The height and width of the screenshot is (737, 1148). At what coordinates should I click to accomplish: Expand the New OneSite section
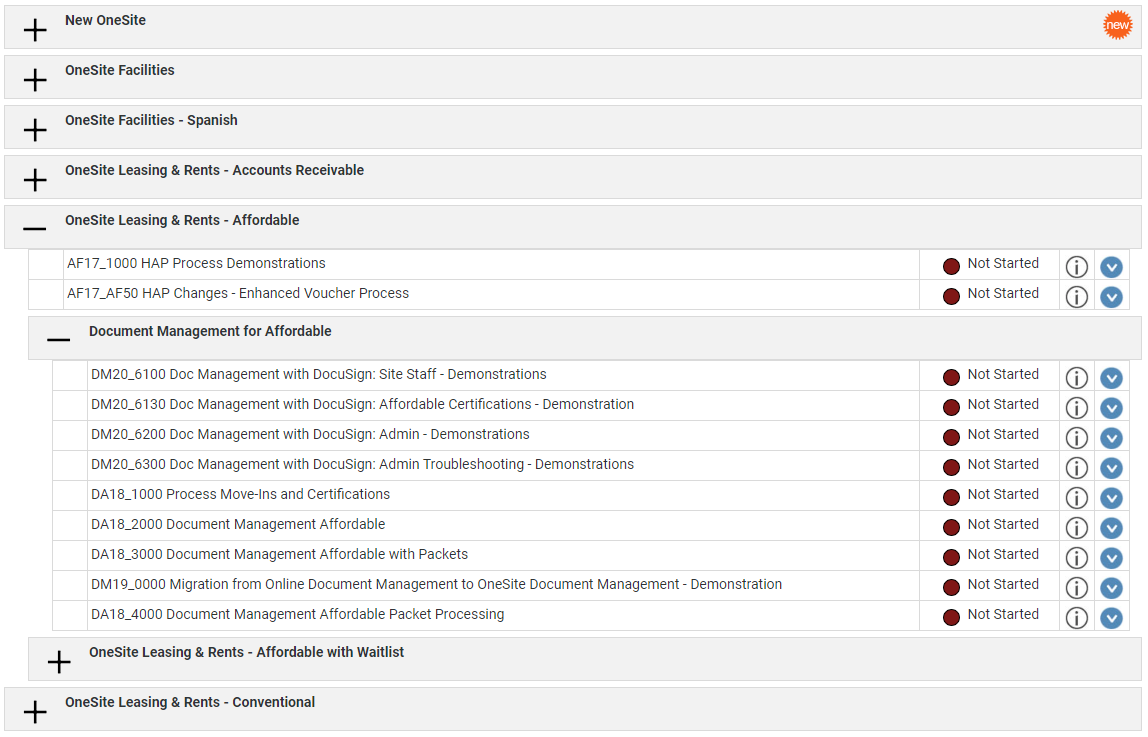click(x=34, y=30)
